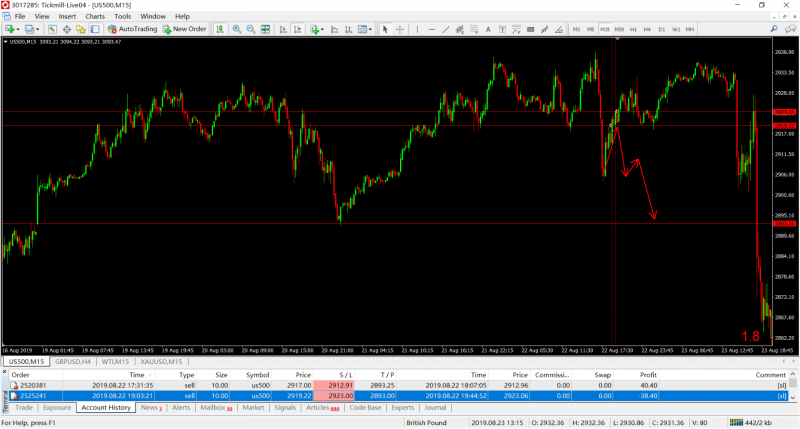This screenshot has width=800, height=429.
Task: Click the AutoTrading button
Action: coord(133,29)
